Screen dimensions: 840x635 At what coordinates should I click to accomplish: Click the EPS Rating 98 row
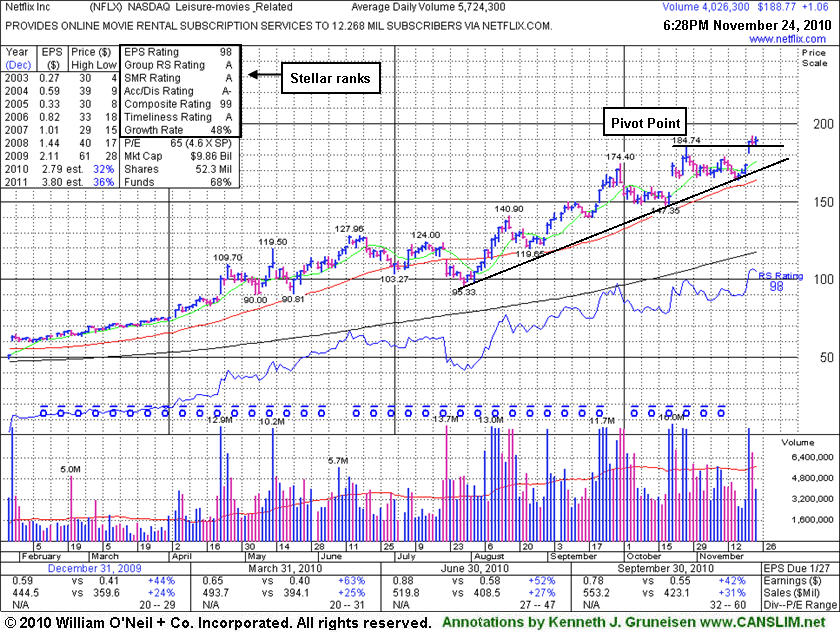coord(178,52)
